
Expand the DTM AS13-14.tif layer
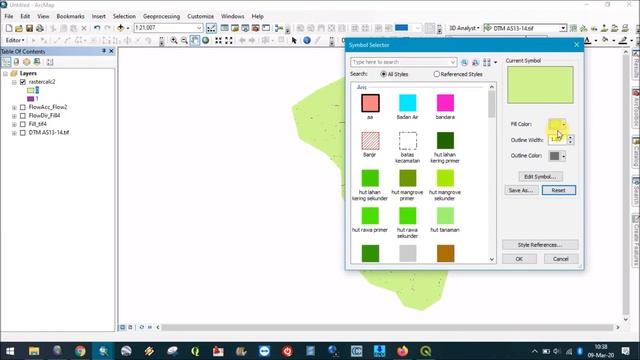14,133
